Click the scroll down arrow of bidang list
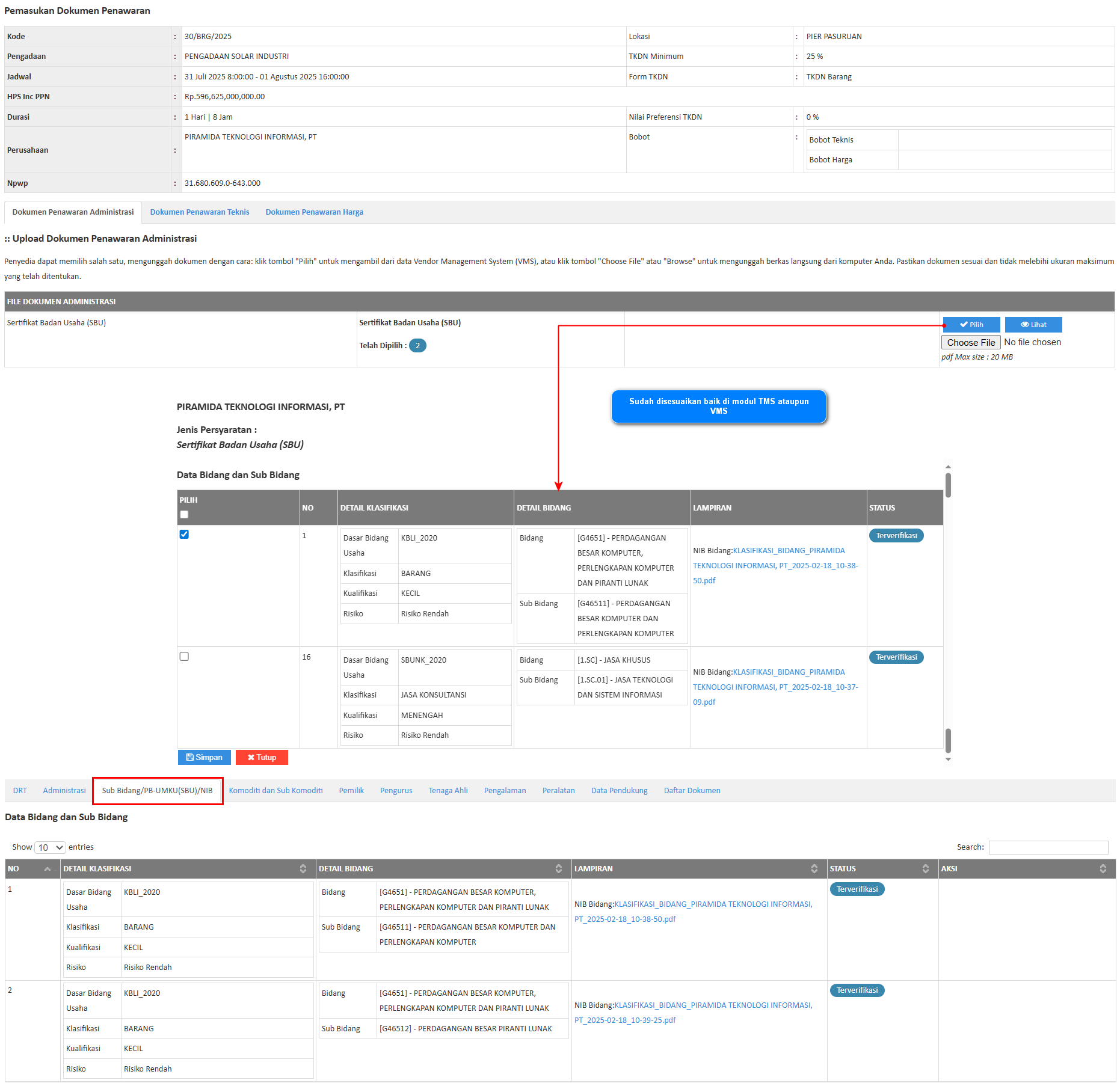 (x=948, y=759)
